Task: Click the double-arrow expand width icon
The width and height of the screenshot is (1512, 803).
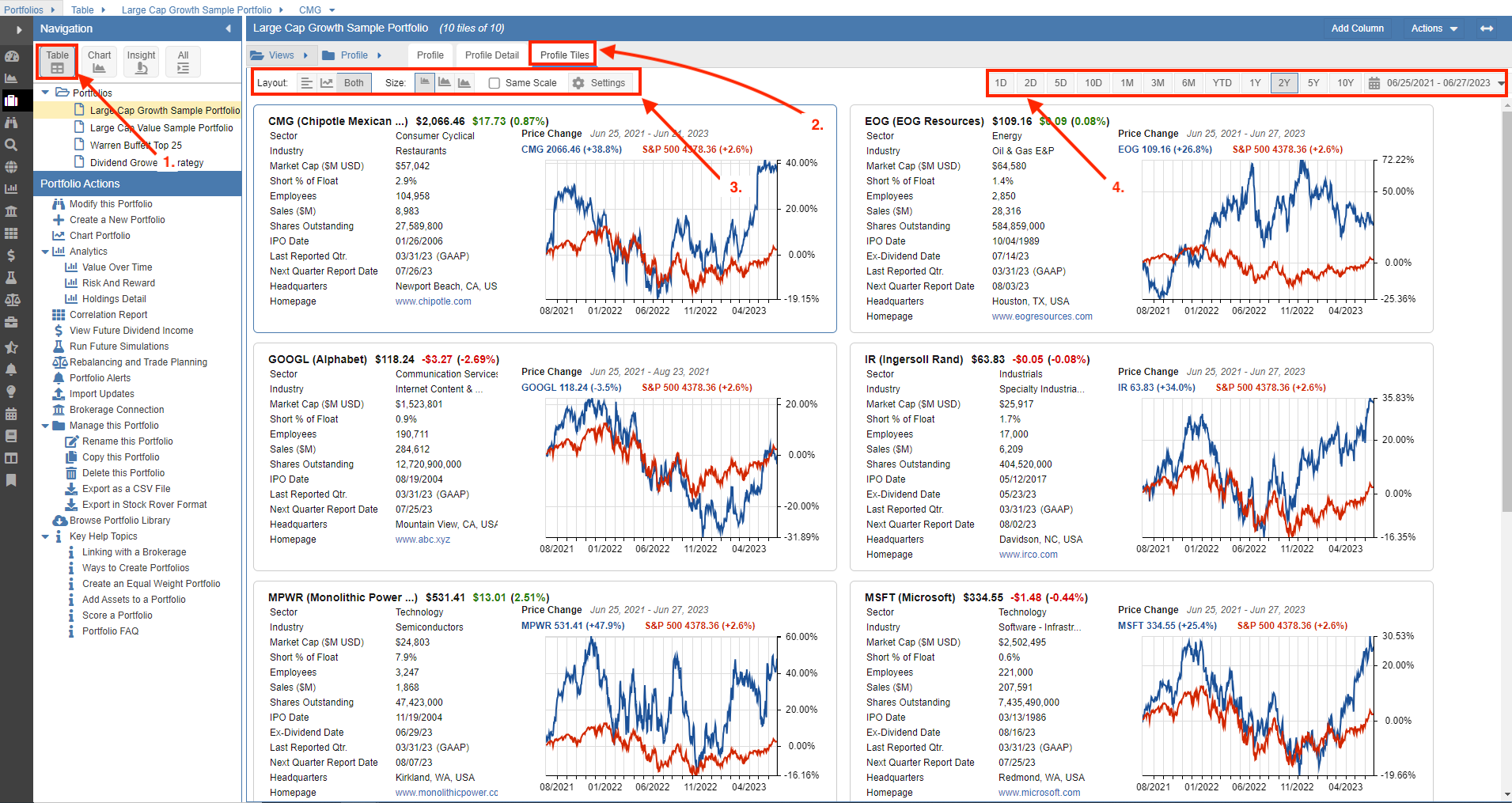Action: click(1487, 28)
